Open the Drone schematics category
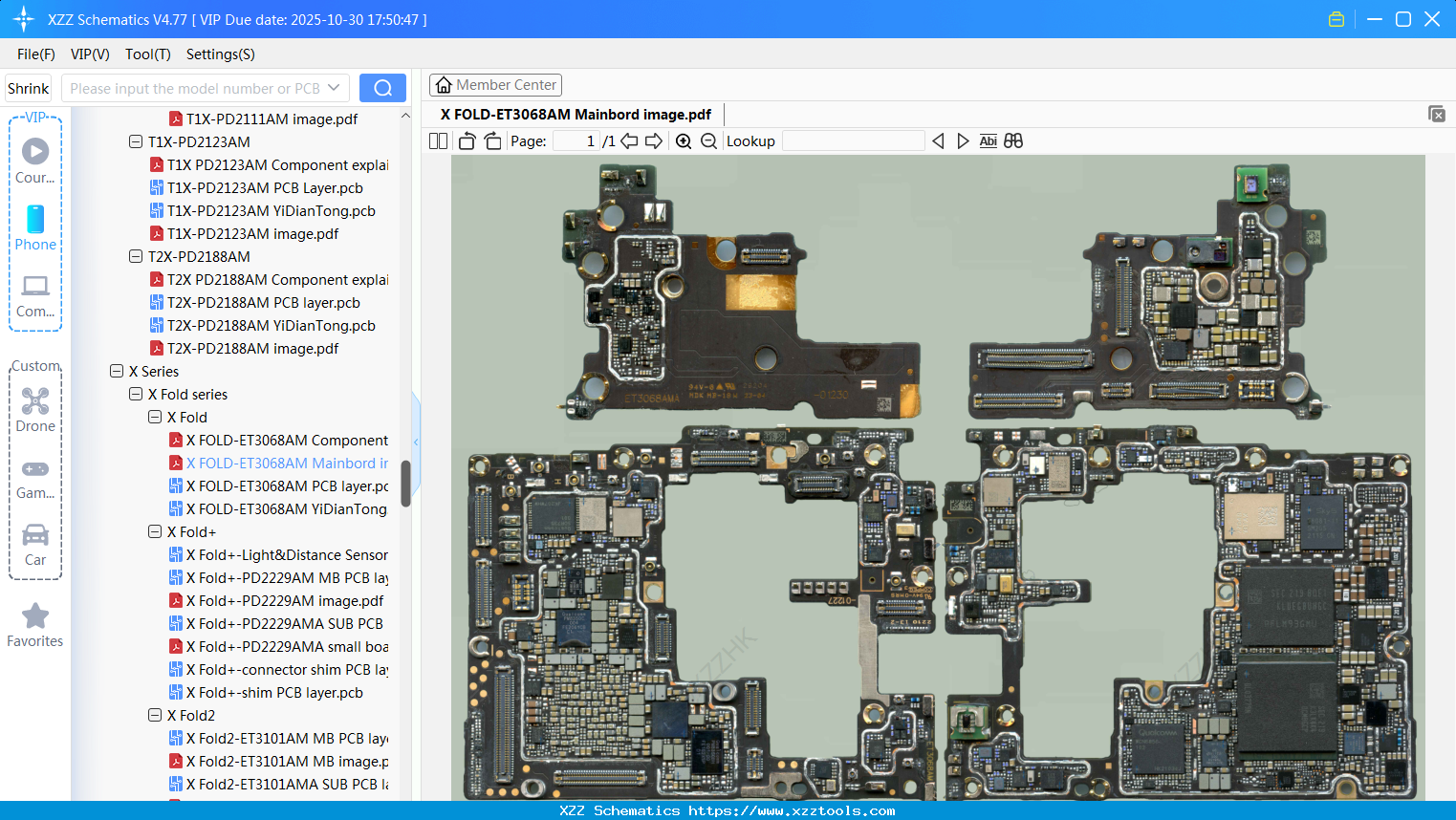This screenshot has height=820, width=1456. point(35,409)
